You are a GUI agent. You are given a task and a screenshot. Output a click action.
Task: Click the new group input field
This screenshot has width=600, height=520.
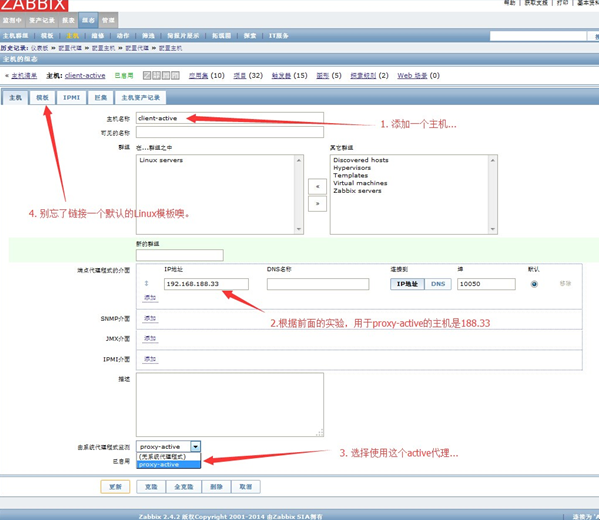point(179,255)
